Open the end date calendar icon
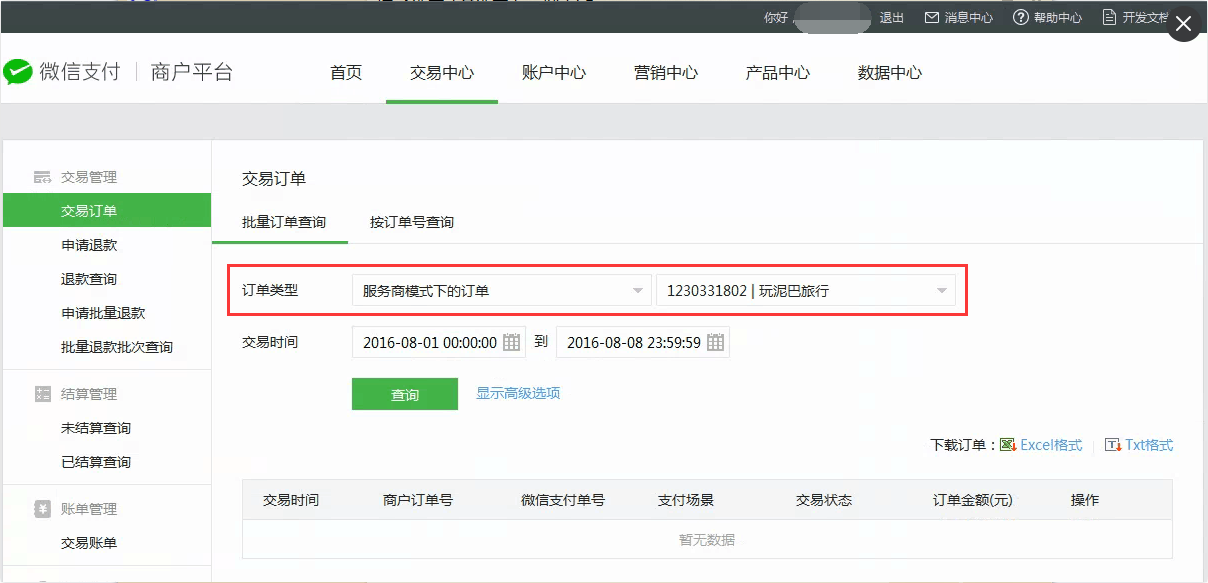 tap(715, 342)
